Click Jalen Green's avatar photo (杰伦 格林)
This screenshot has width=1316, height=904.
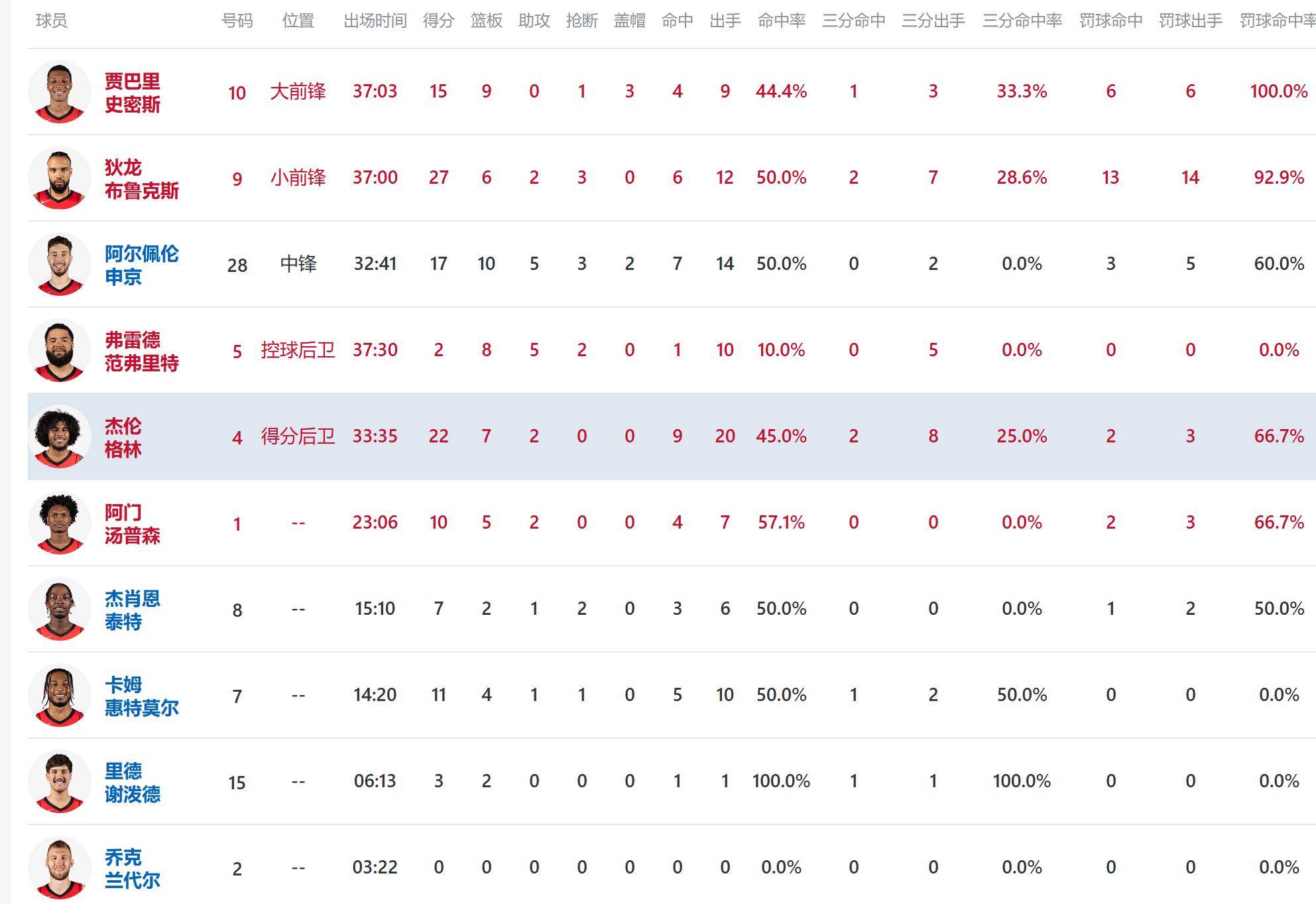coord(60,436)
